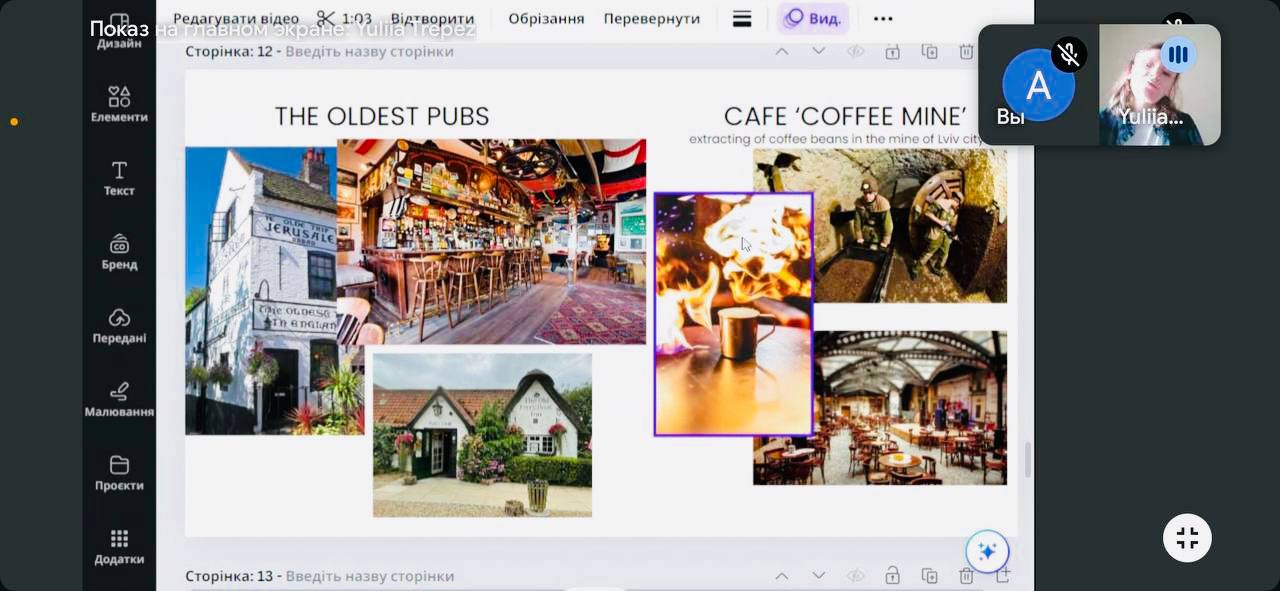The height and width of the screenshot is (591, 1280).
Task: Move page 12 down with the chevron
Action: (x=818, y=51)
